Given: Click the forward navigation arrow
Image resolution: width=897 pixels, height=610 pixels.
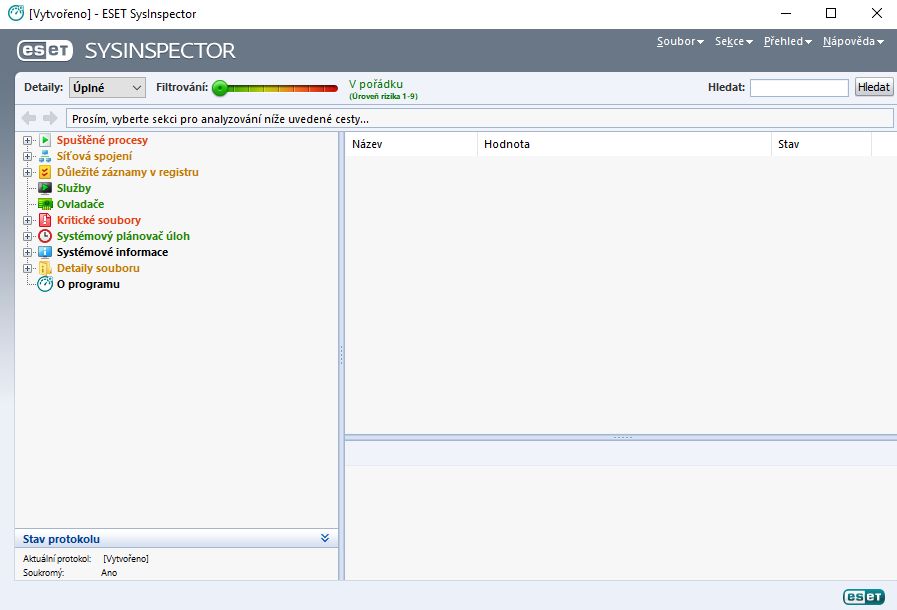Looking at the screenshot, I should (50, 118).
